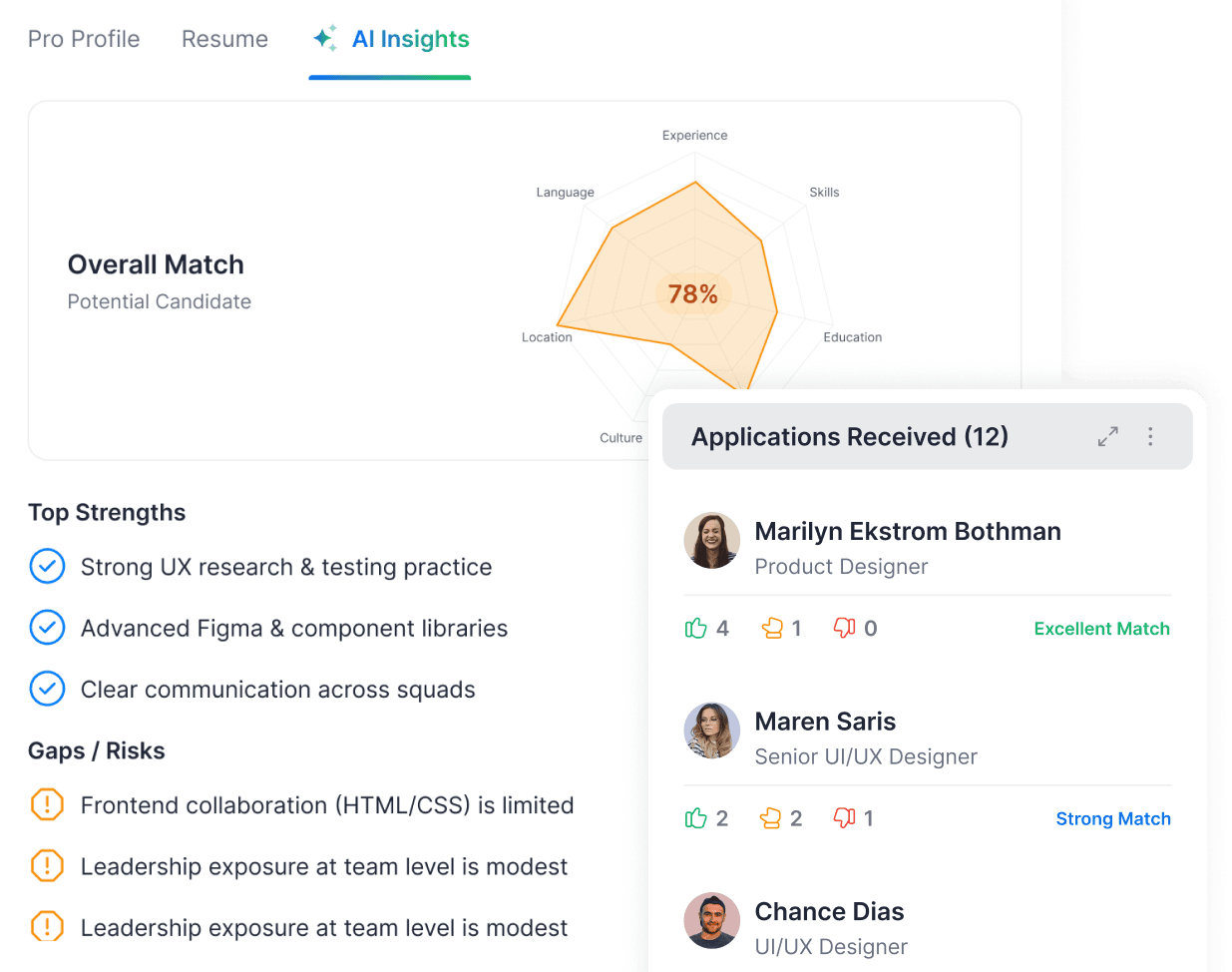The height and width of the screenshot is (972, 1232).
Task: Switch to the Pro Profile tab
Action: tap(84, 39)
